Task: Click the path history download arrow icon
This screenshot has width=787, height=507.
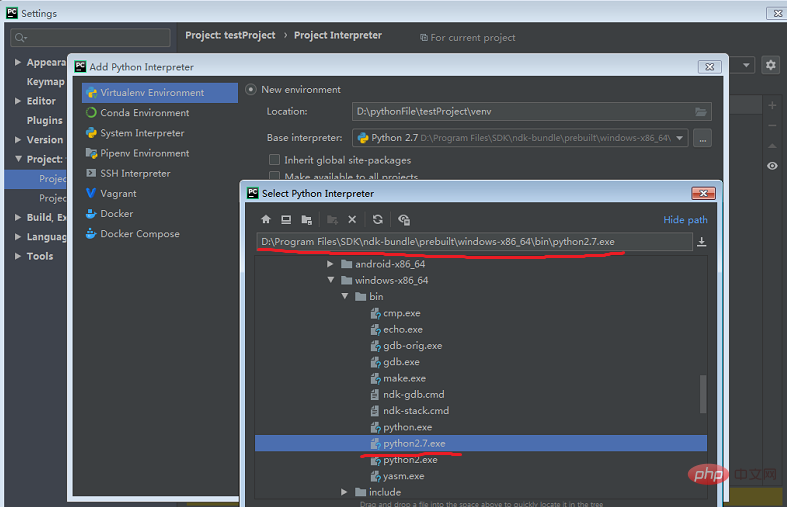Action: click(x=701, y=242)
